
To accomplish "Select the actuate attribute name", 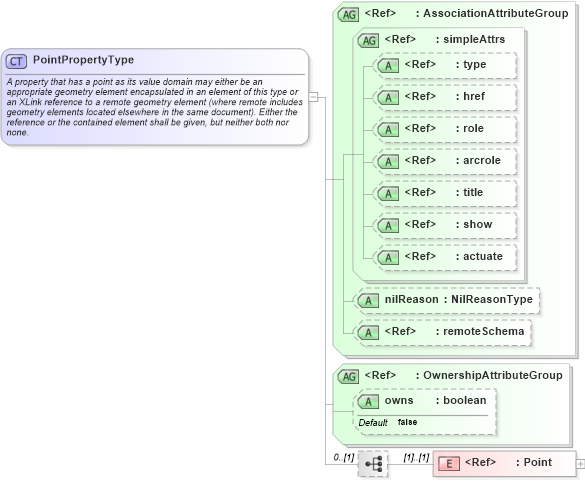I will click(483, 256).
